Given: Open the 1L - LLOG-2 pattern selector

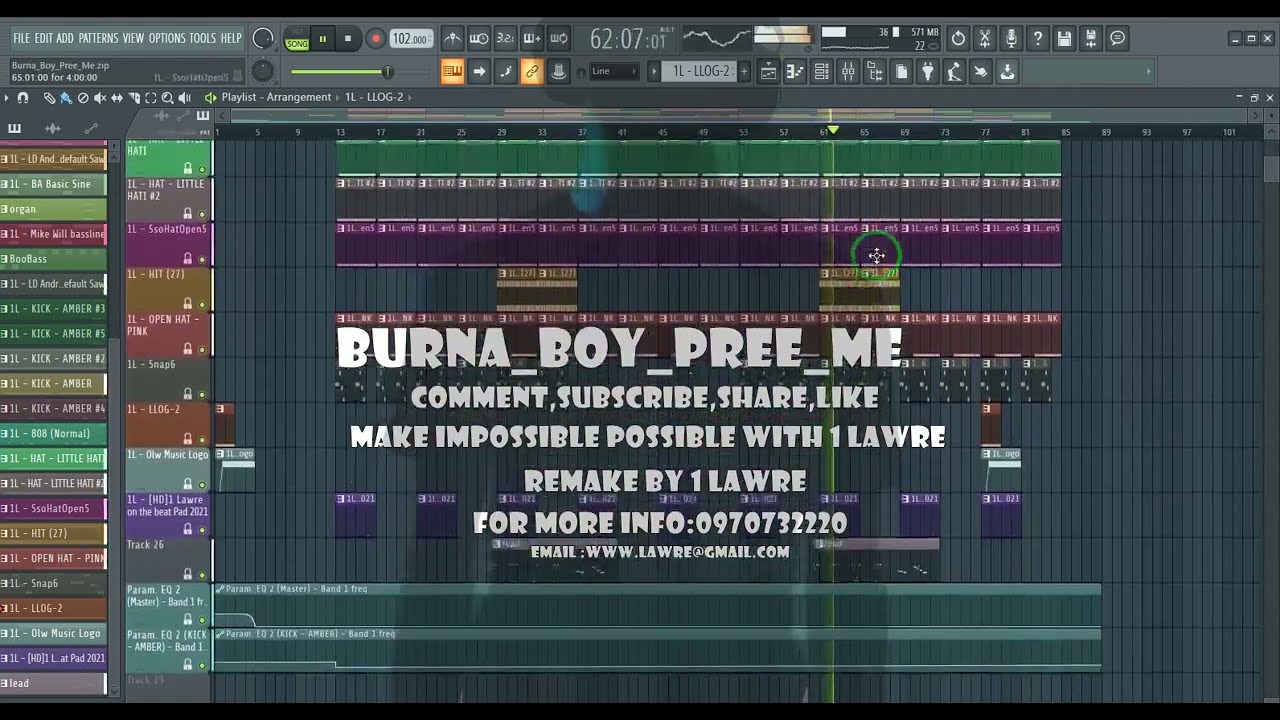Looking at the screenshot, I should [x=701, y=71].
